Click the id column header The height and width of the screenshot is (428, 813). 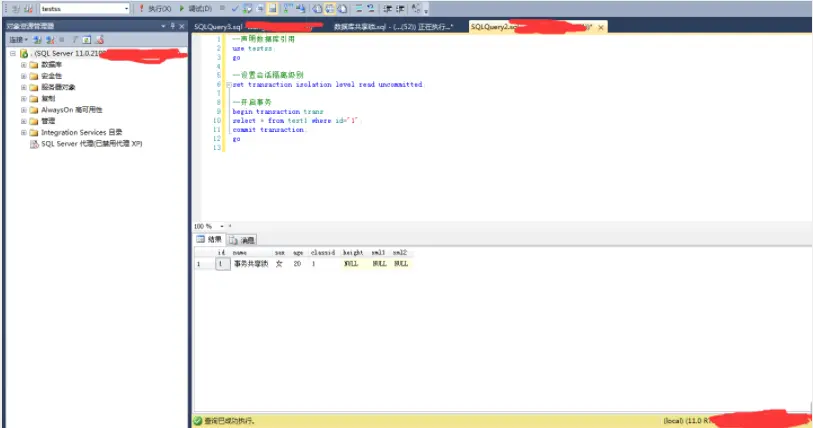point(221,253)
